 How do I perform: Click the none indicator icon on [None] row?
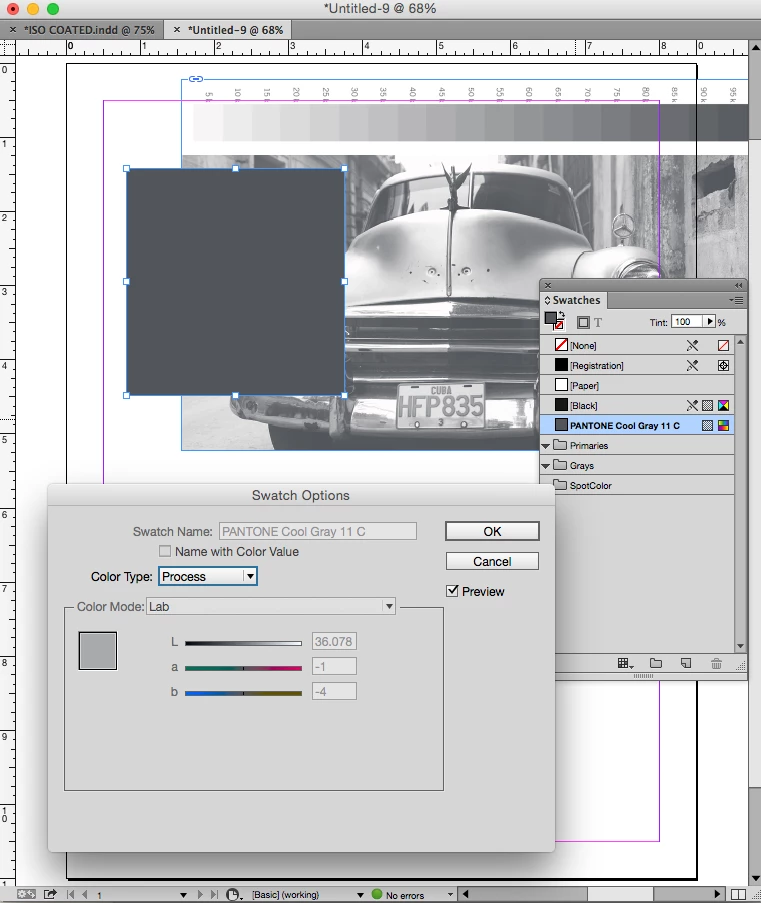724,346
